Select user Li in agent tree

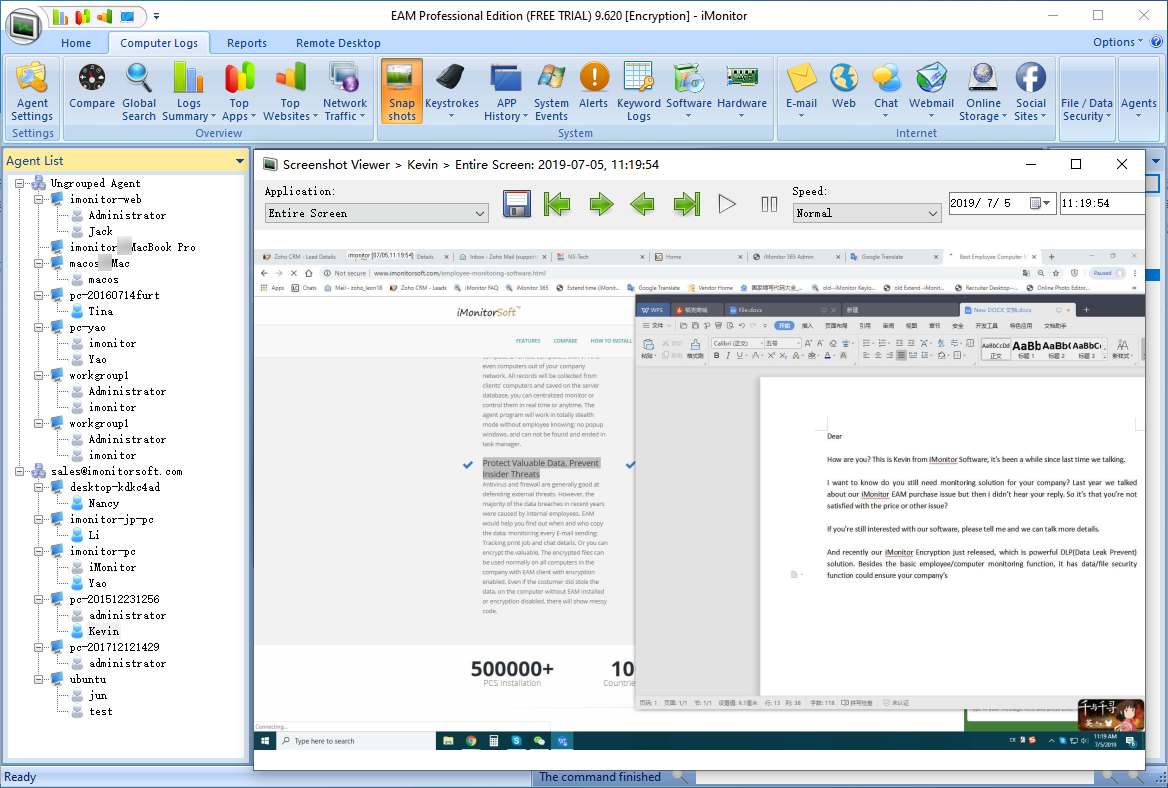pyautogui.click(x=94, y=536)
